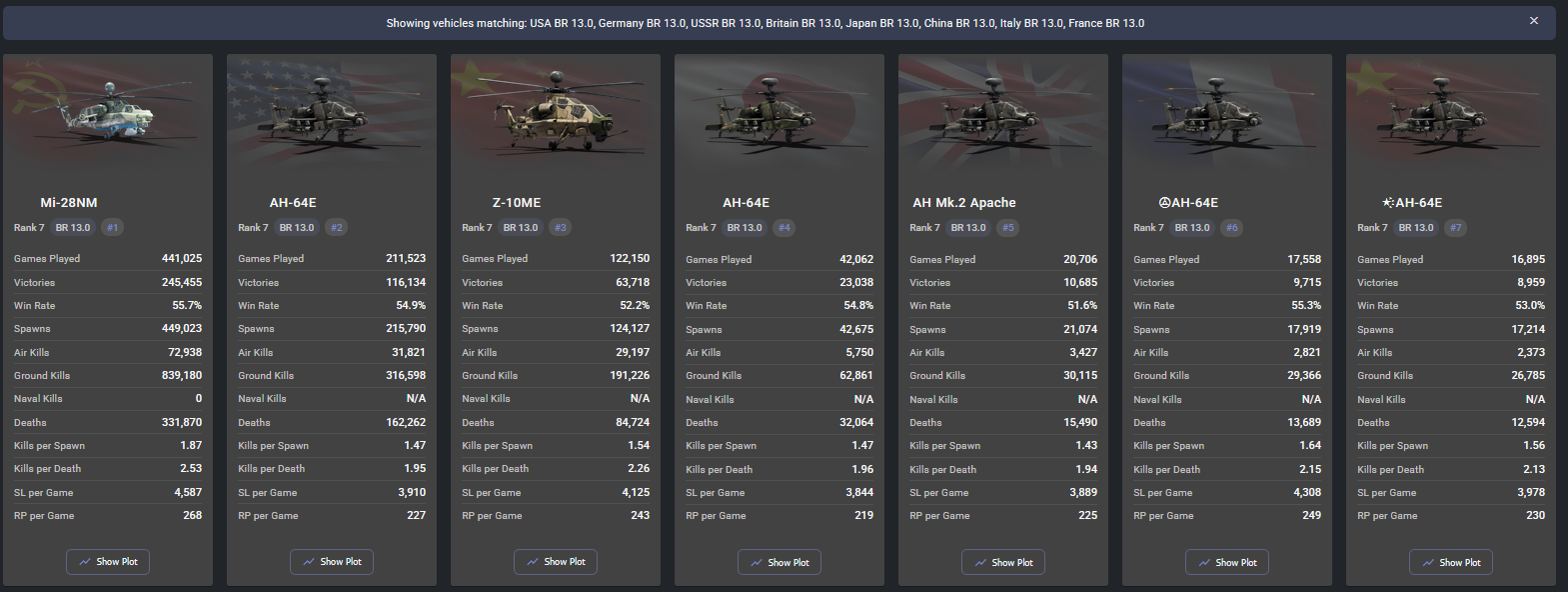Select AH Mk.2 Apache win rate 51.6%
This screenshot has width=1568, height=592.
(x=1082, y=306)
